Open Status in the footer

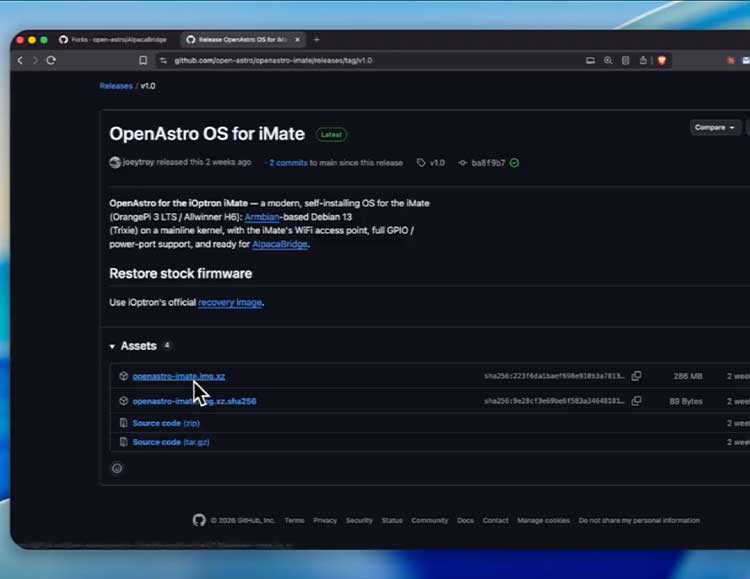(x=392, y=520)
